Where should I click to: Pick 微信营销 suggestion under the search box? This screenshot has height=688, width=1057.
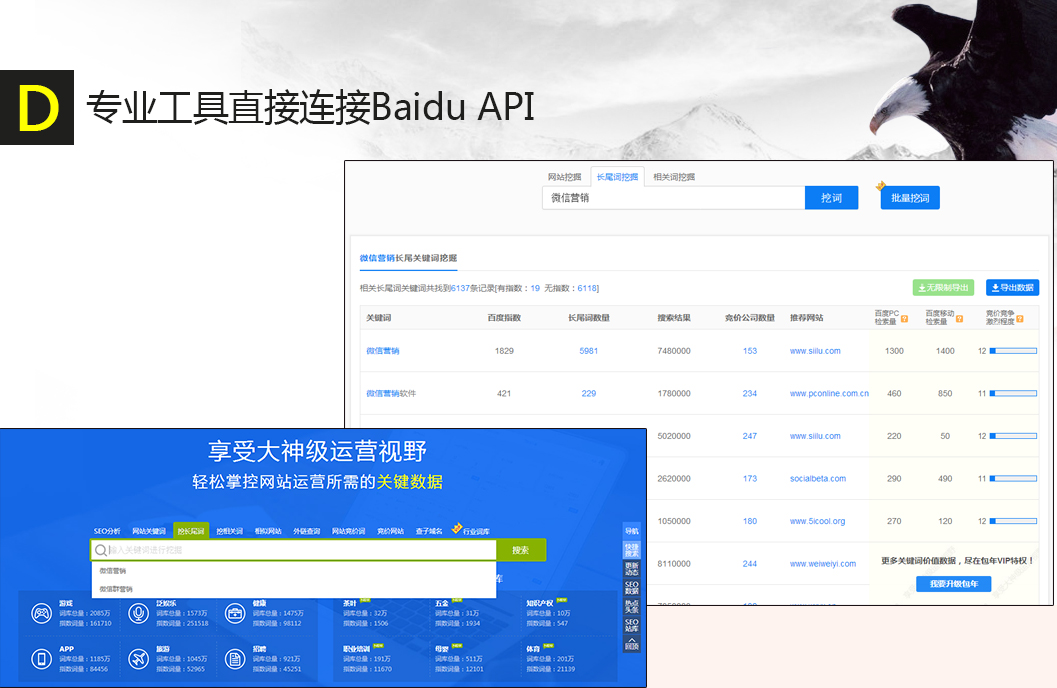(113, 571)
